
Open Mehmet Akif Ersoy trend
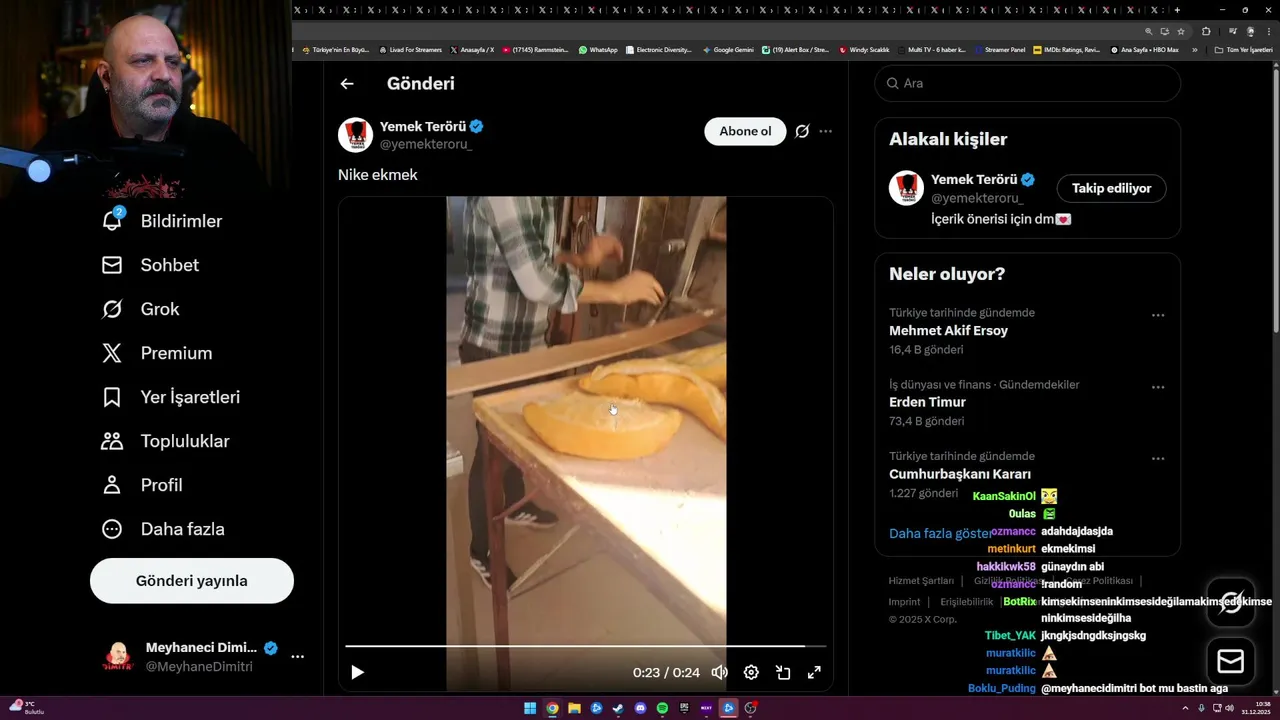click(948, 330)
